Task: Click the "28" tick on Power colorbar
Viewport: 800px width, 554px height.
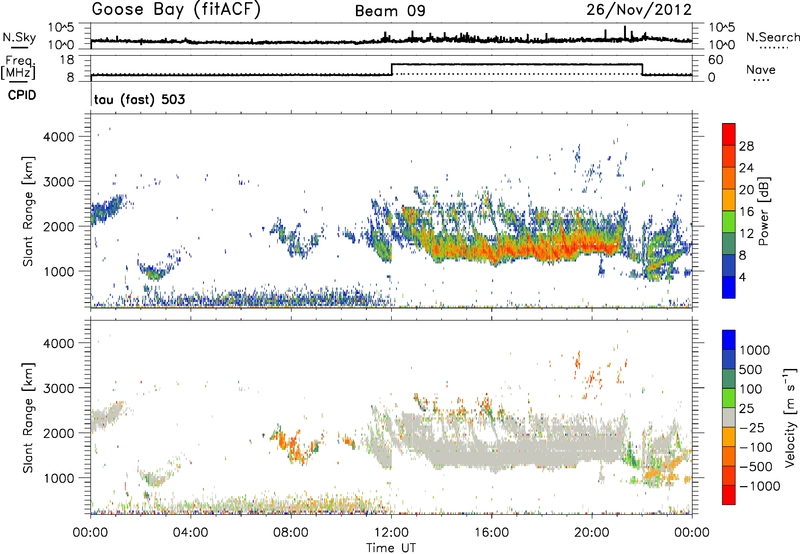Action: pyautogui.click(x=746, y=146)
